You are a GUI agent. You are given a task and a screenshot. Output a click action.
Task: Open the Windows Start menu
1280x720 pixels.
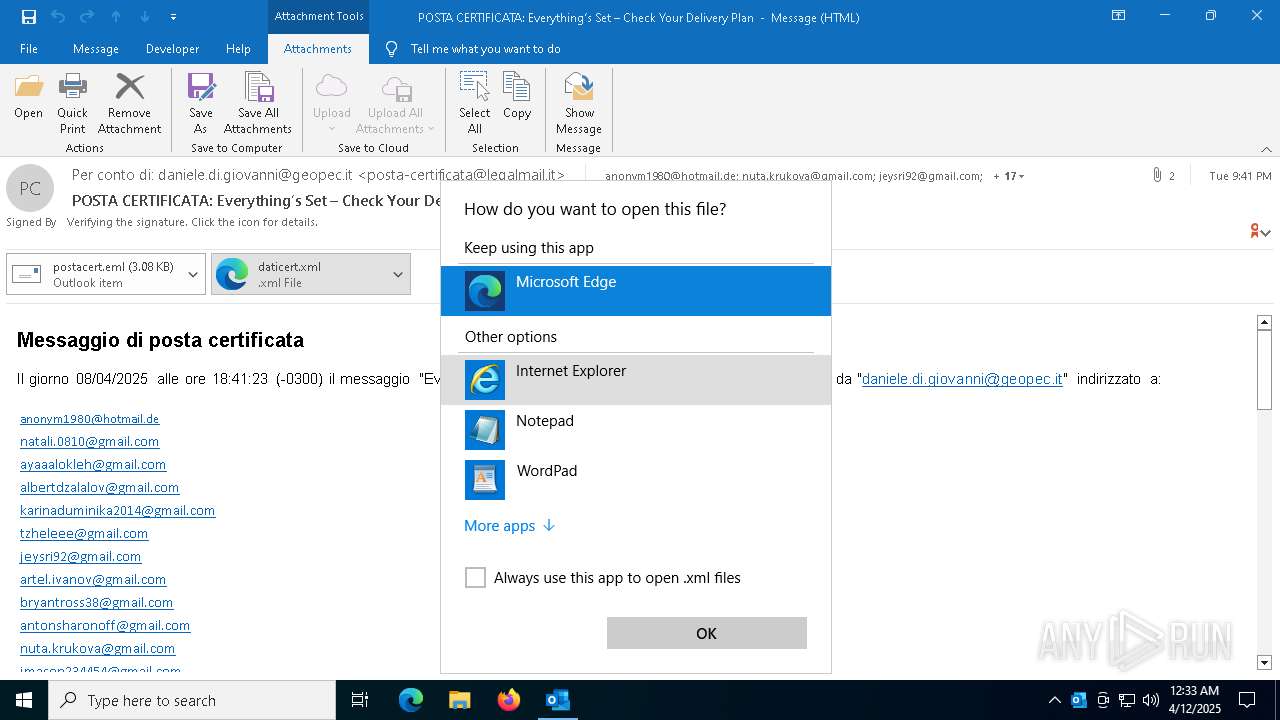tap(24, 700)
